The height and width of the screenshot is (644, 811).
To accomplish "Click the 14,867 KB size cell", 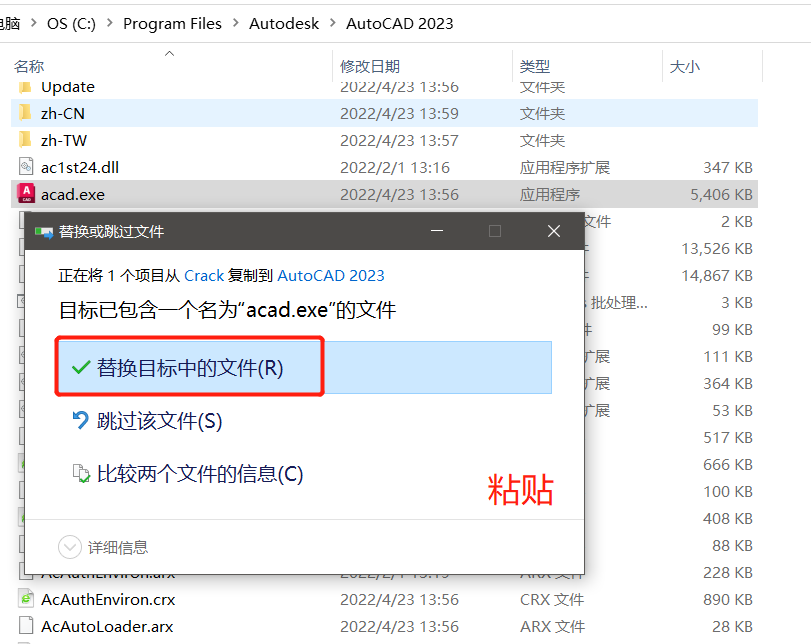I will pos(717,275).
